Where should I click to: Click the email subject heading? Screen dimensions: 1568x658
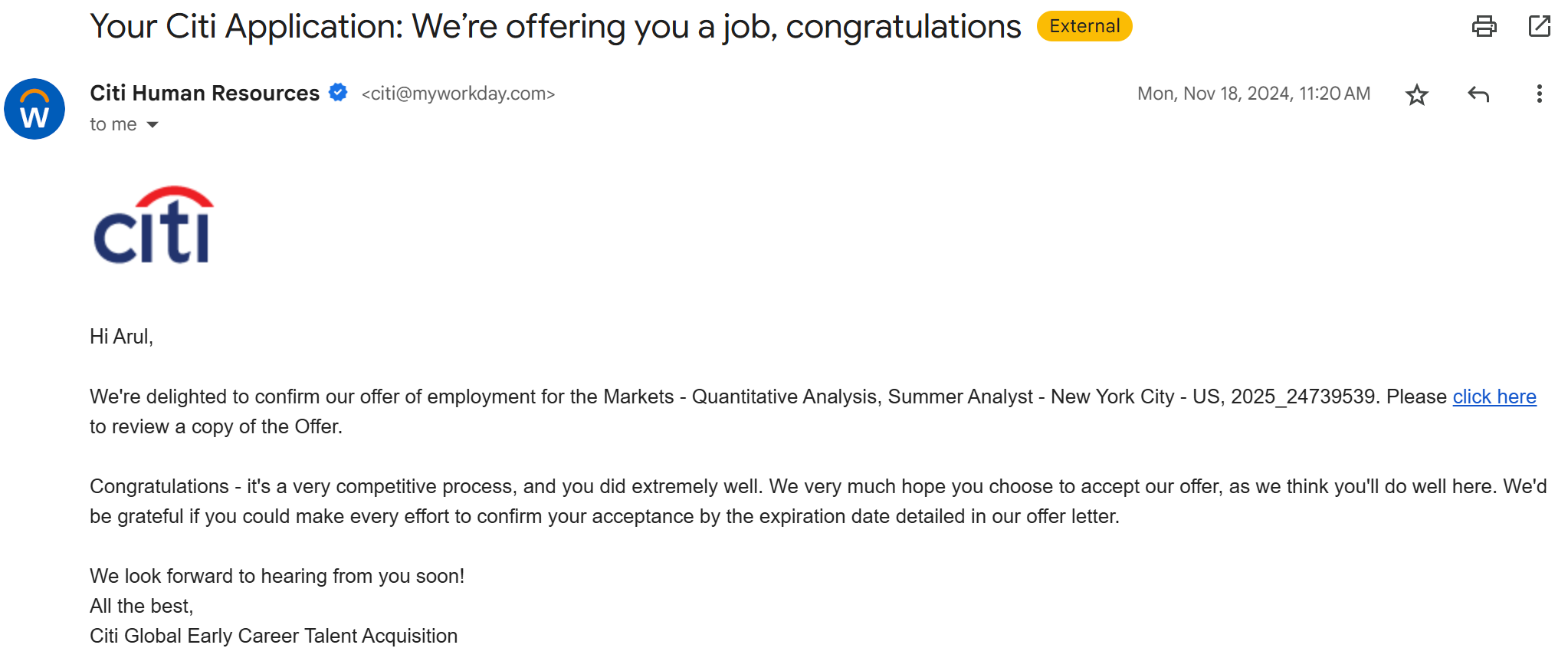click(x=556, y=27)
